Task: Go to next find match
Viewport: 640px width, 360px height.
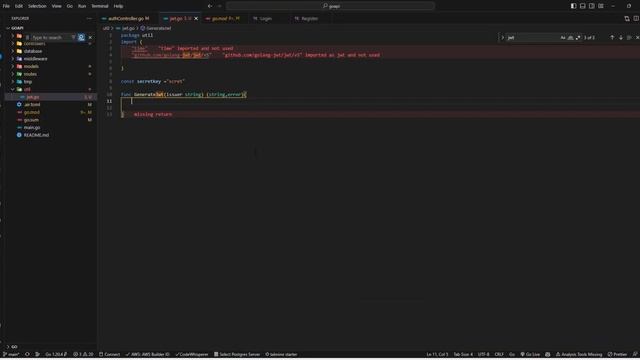Action: click(x=621, y=38)
